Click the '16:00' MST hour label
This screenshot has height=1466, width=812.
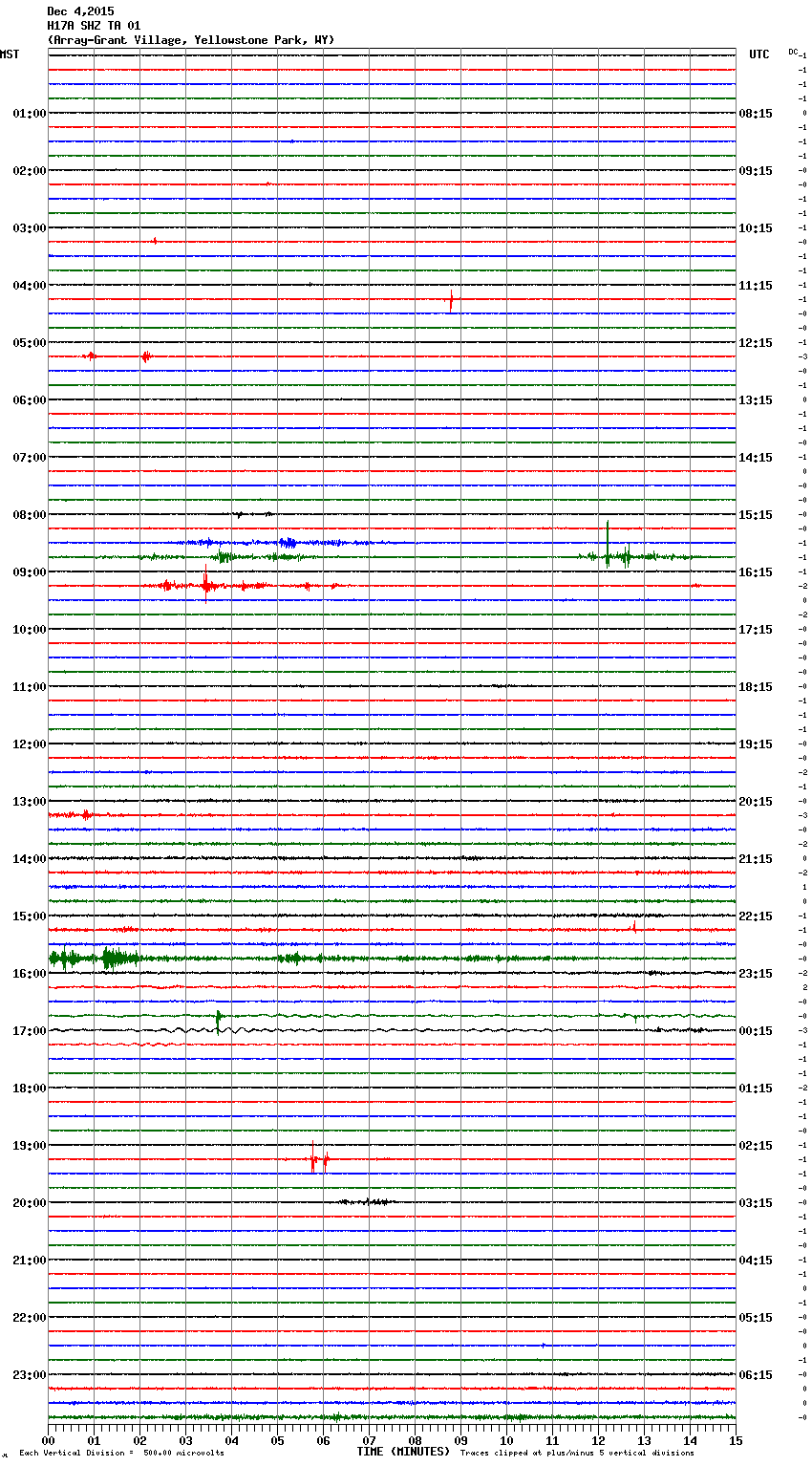tap(30, 974)
